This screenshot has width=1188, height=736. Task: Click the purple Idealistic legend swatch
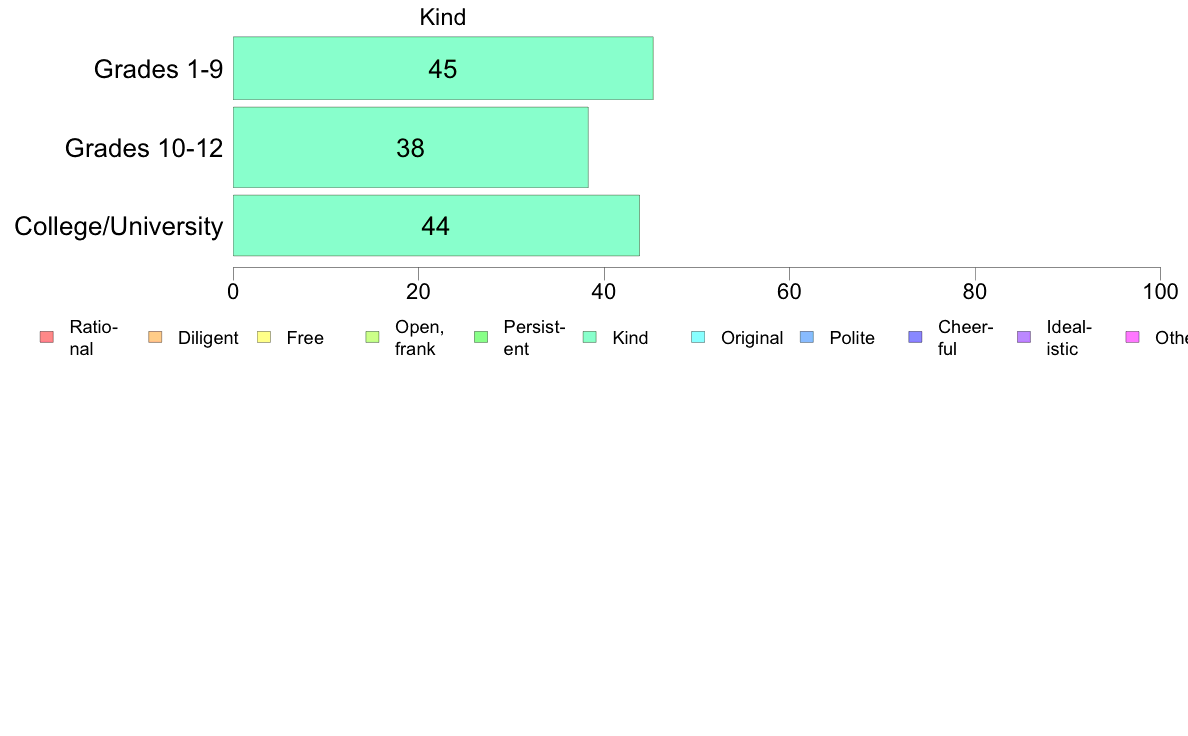pyautogui.click(x=1024, y=337)
